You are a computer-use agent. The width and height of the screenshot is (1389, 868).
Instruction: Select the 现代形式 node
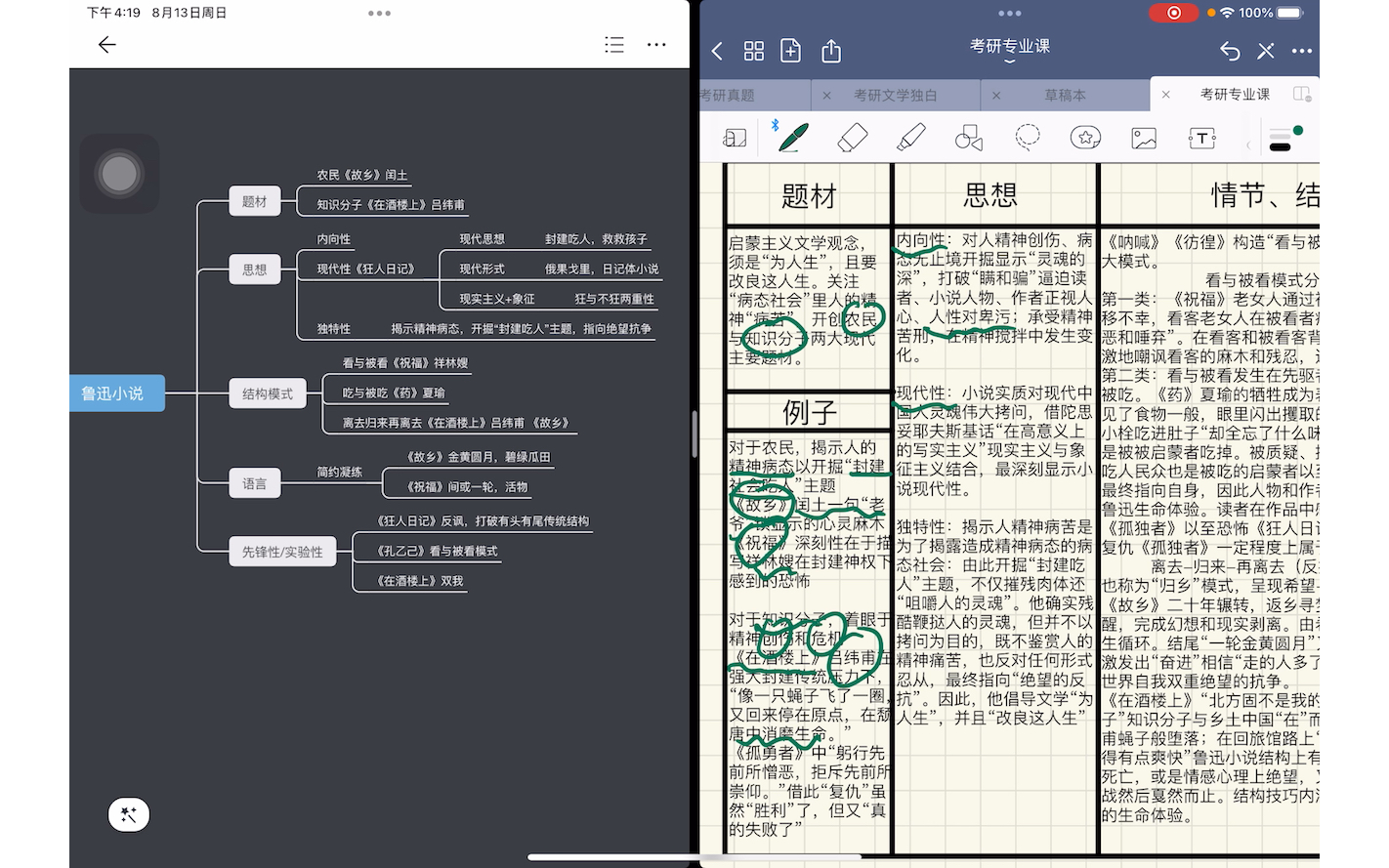click(483, 269)
